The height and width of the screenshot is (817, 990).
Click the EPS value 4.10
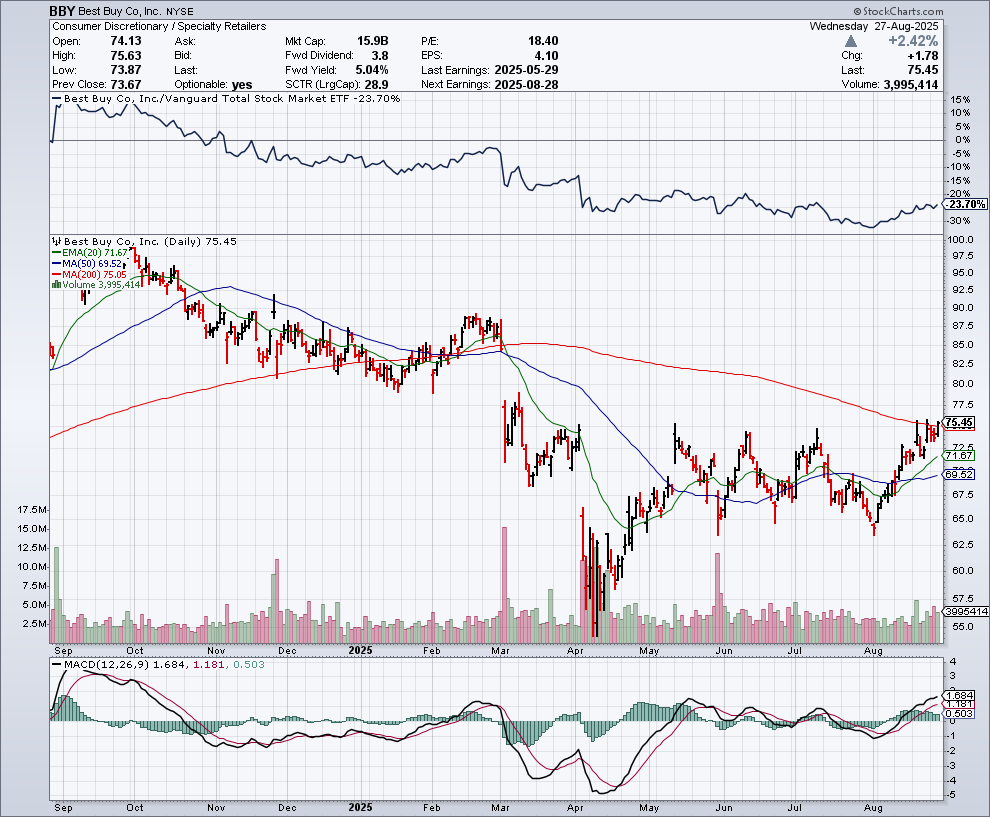coord(547,56)
